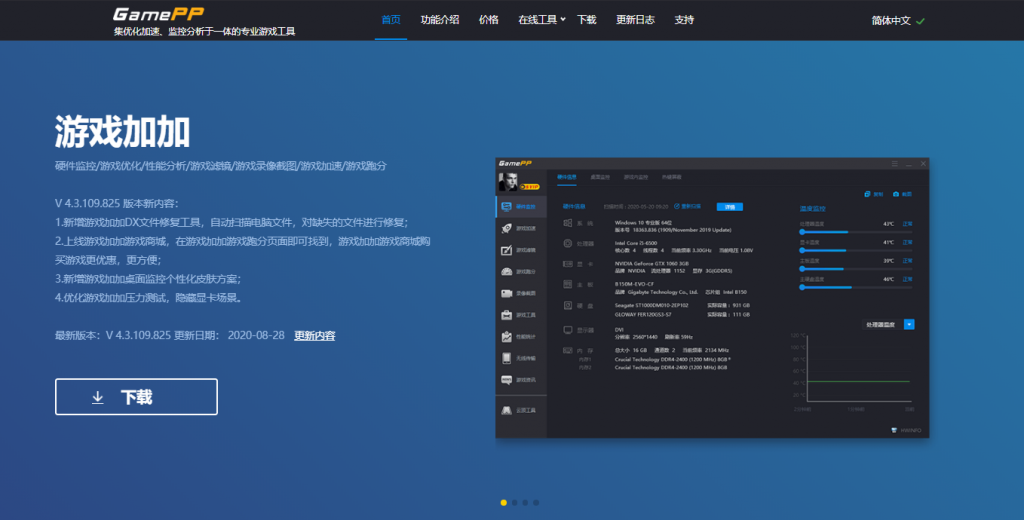Click the 温度监控 section heading

[812, 209]
